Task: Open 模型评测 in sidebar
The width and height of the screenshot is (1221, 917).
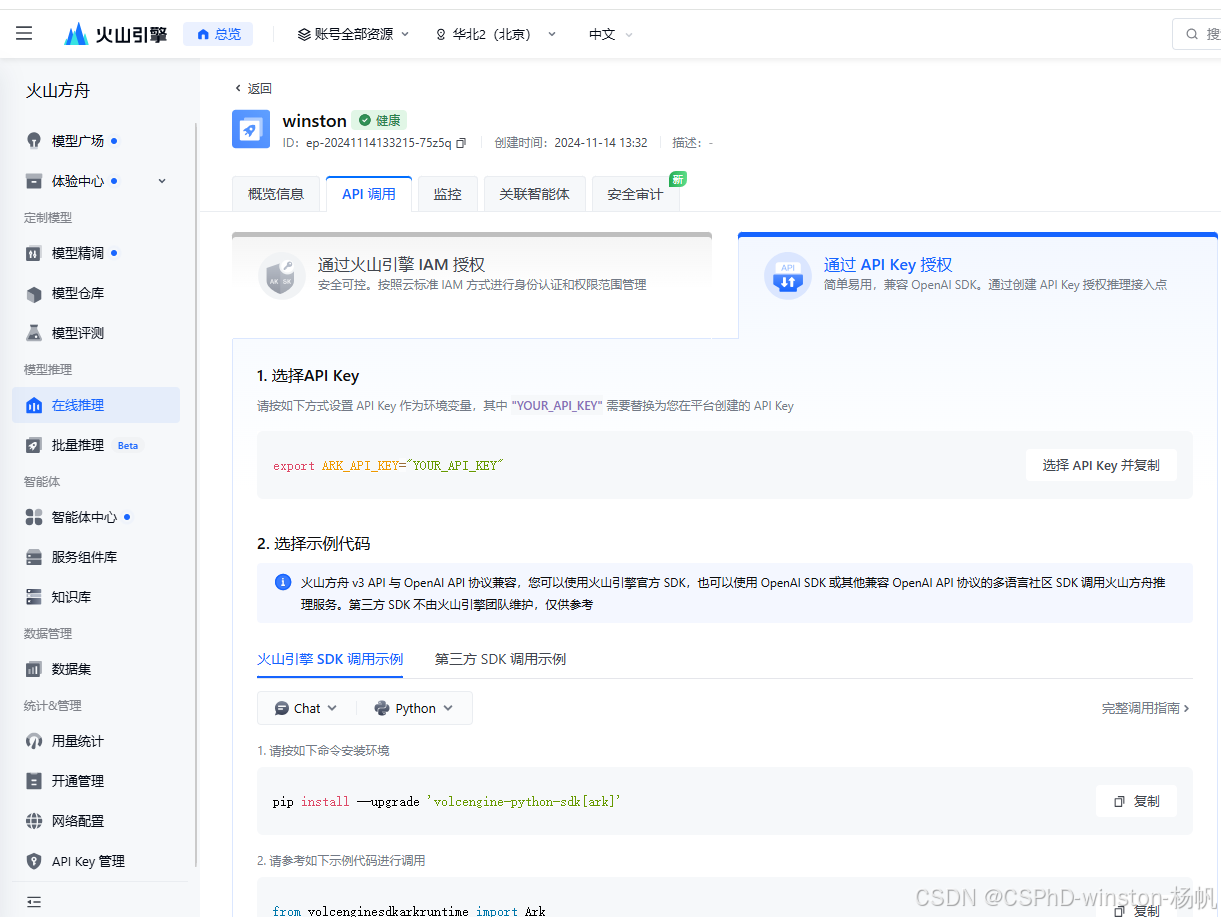Action: [96, 333]
